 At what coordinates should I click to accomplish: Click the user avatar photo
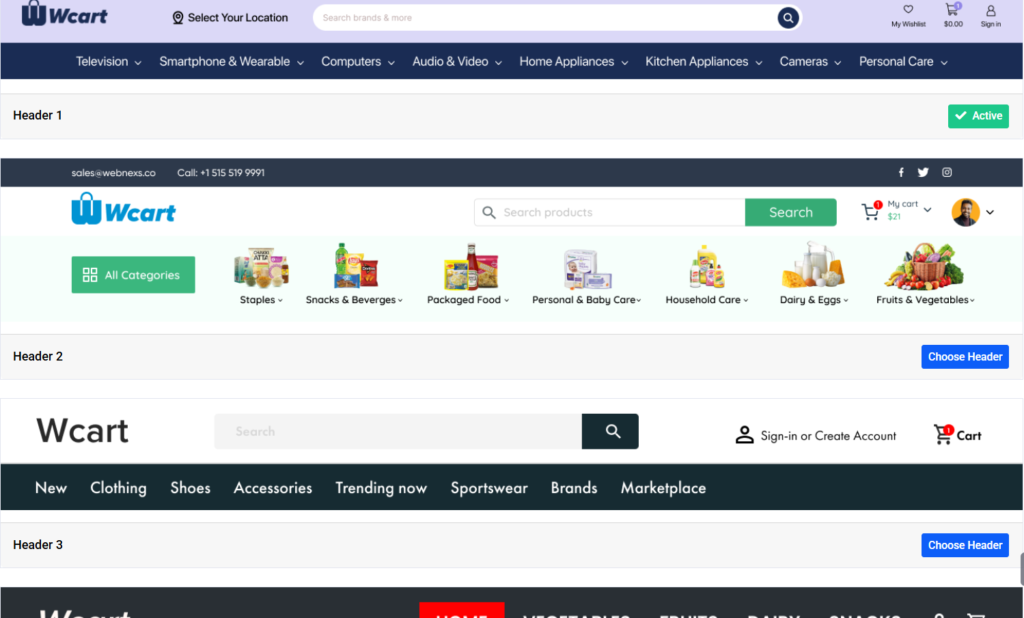click(965, 212)
